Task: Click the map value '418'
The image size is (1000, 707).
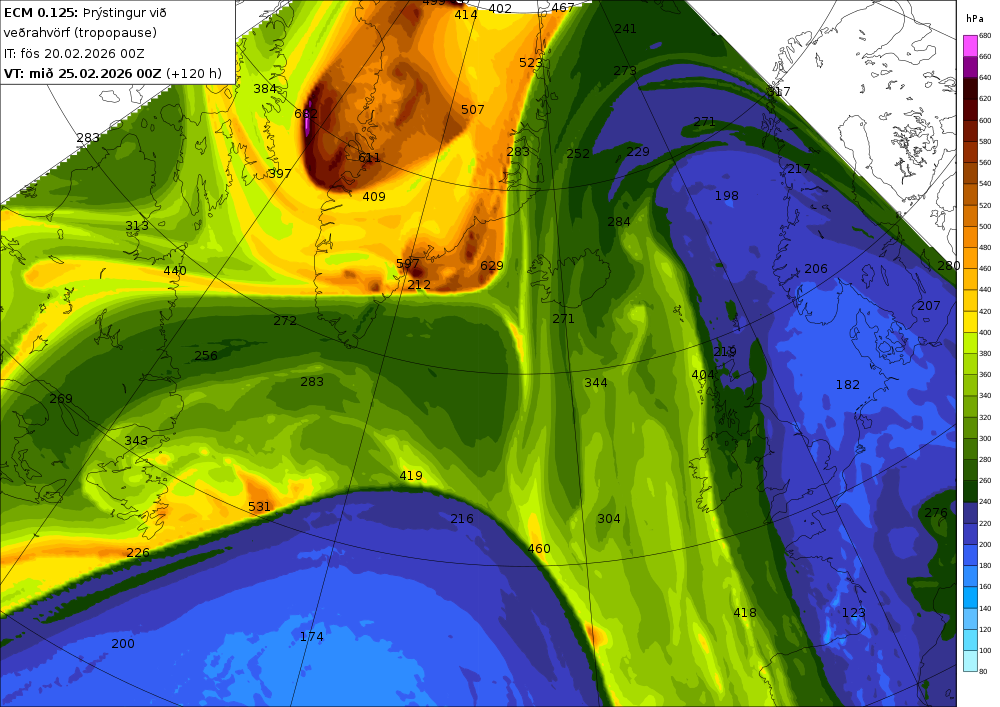Action: [745, 613]
